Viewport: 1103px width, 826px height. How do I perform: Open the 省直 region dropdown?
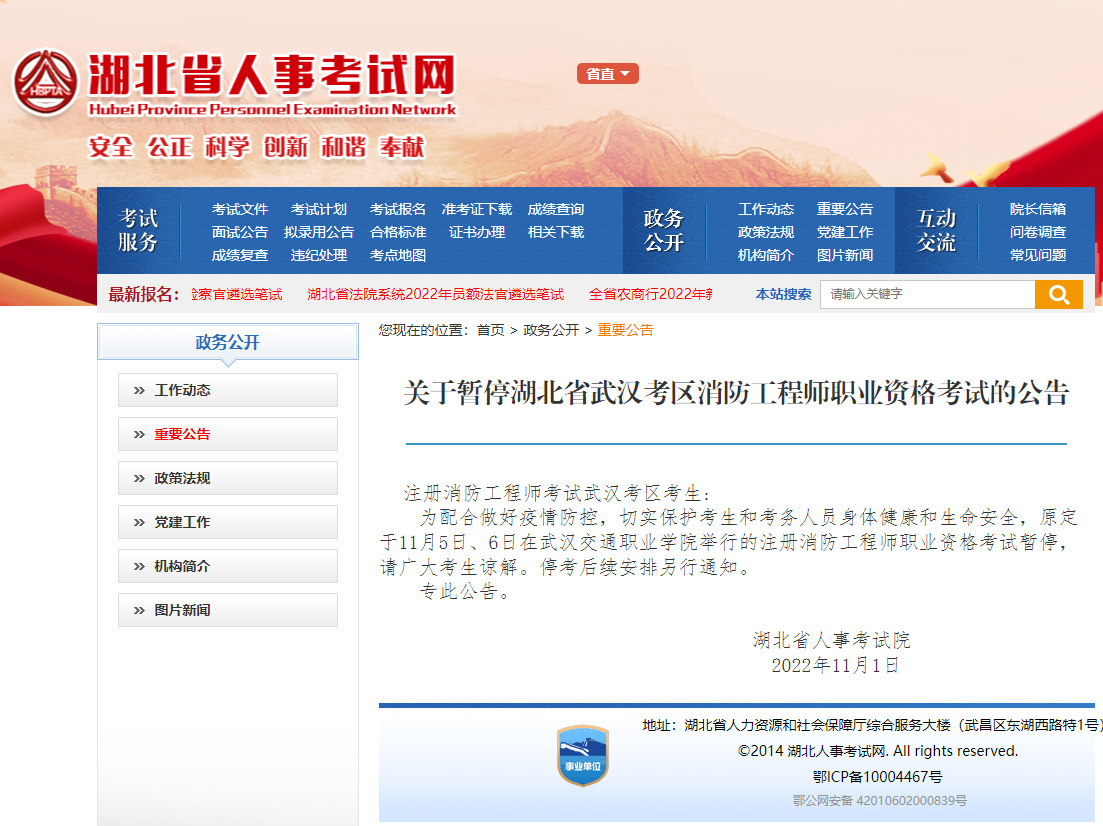[607, 74]
